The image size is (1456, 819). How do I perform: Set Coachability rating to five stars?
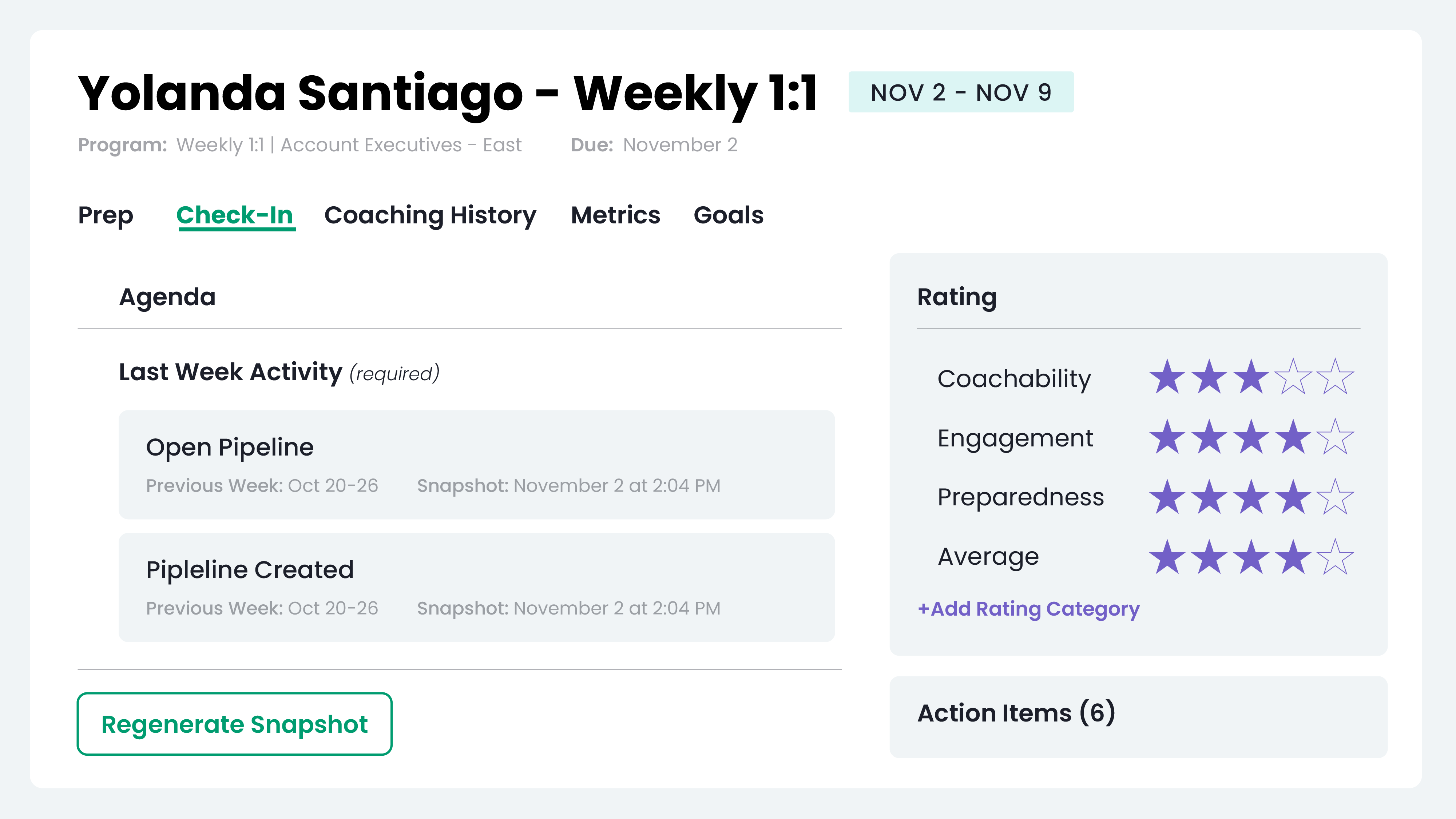tap(1335, 377)
